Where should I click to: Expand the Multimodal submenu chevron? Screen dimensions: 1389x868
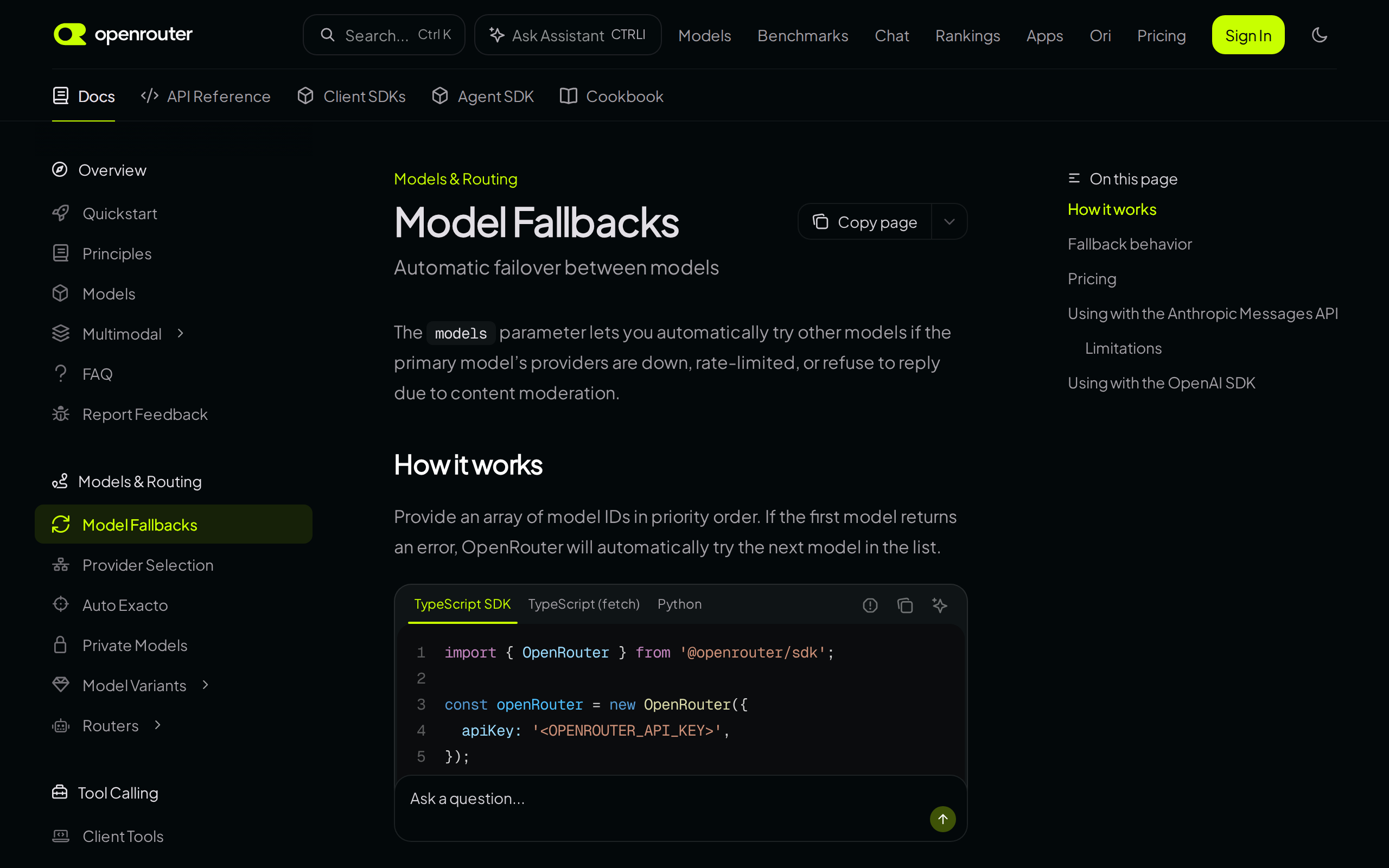(180, 333)
